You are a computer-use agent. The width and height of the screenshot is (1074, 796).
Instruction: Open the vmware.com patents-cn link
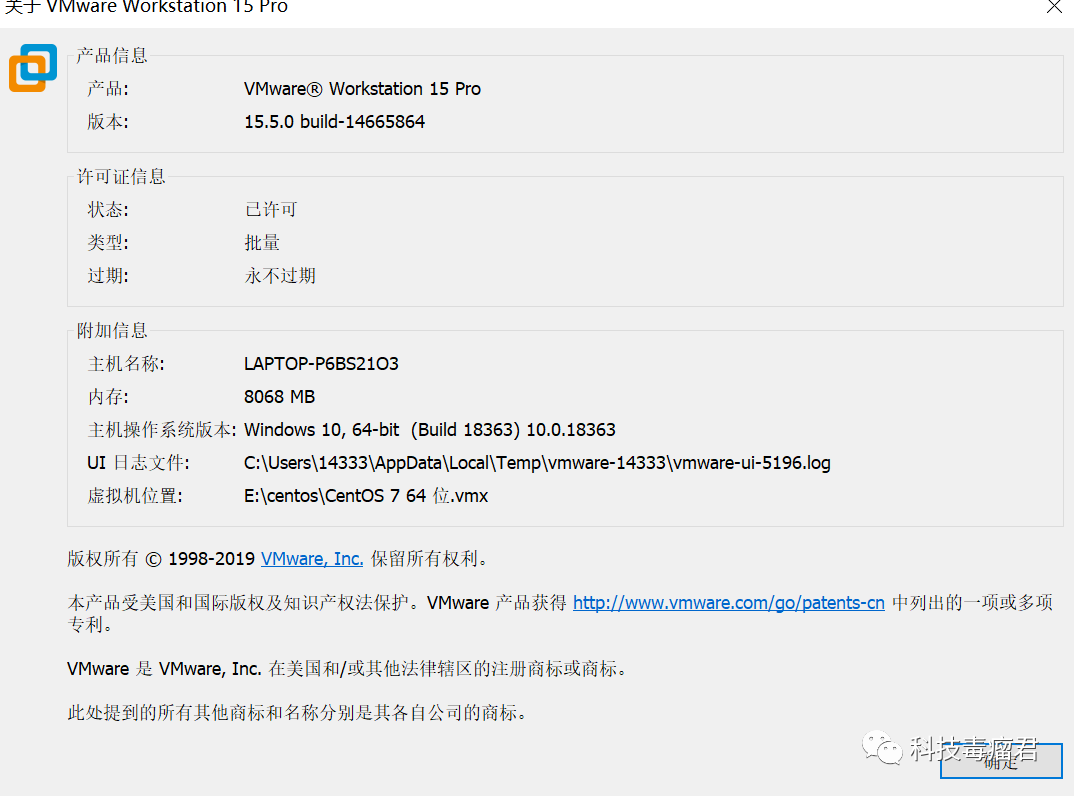point(729,603)
